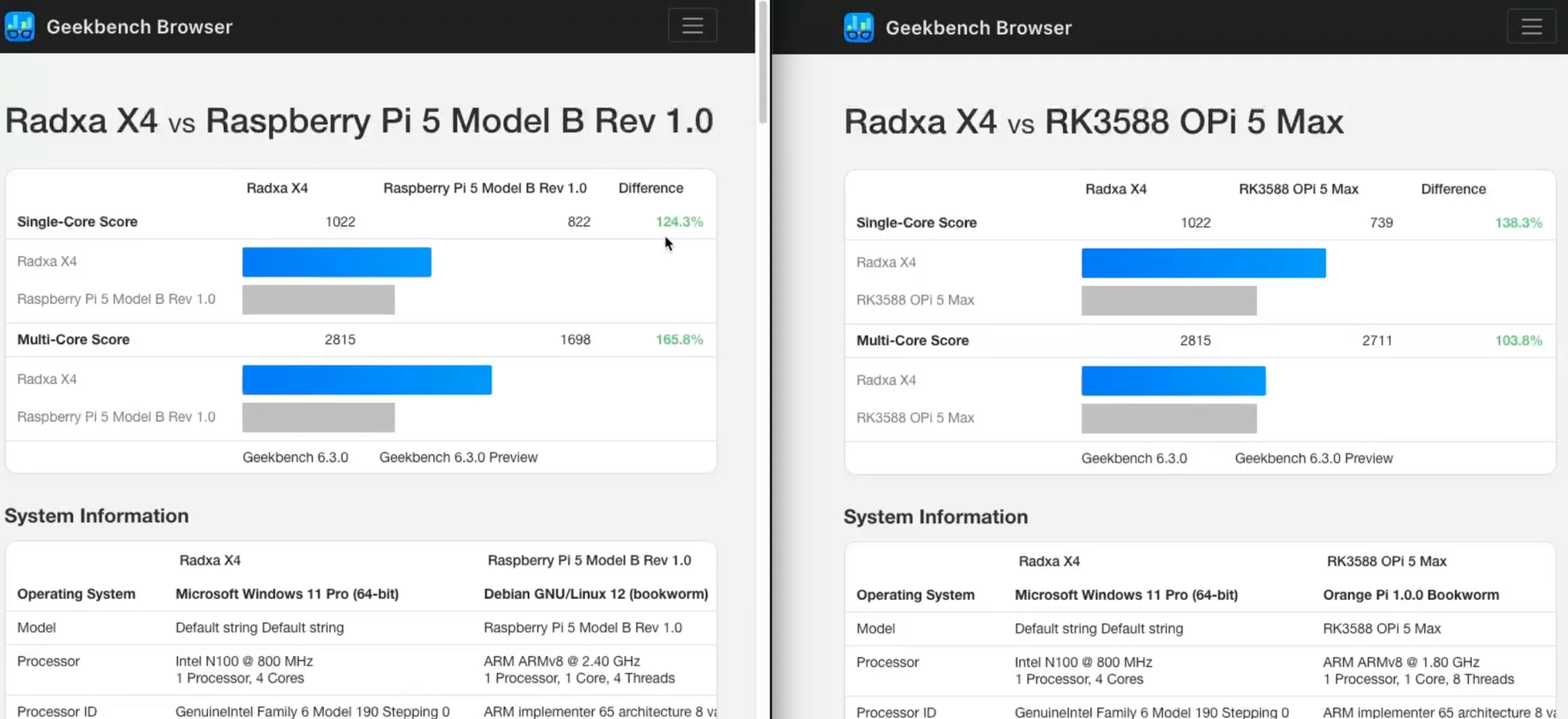Click Radxa X4 blue multi-core bar in left window
The image size is (1568, 719).
(367, 380)
